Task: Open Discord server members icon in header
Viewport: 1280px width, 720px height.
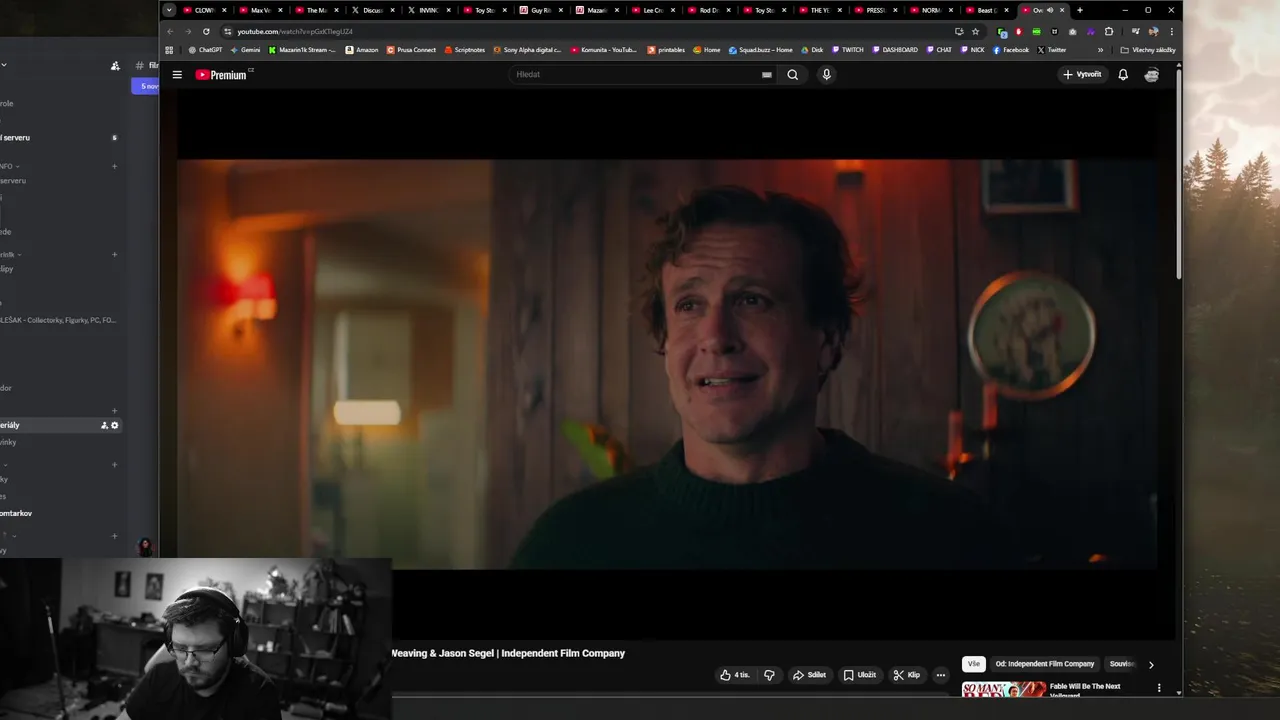Action: pos(115,66)
